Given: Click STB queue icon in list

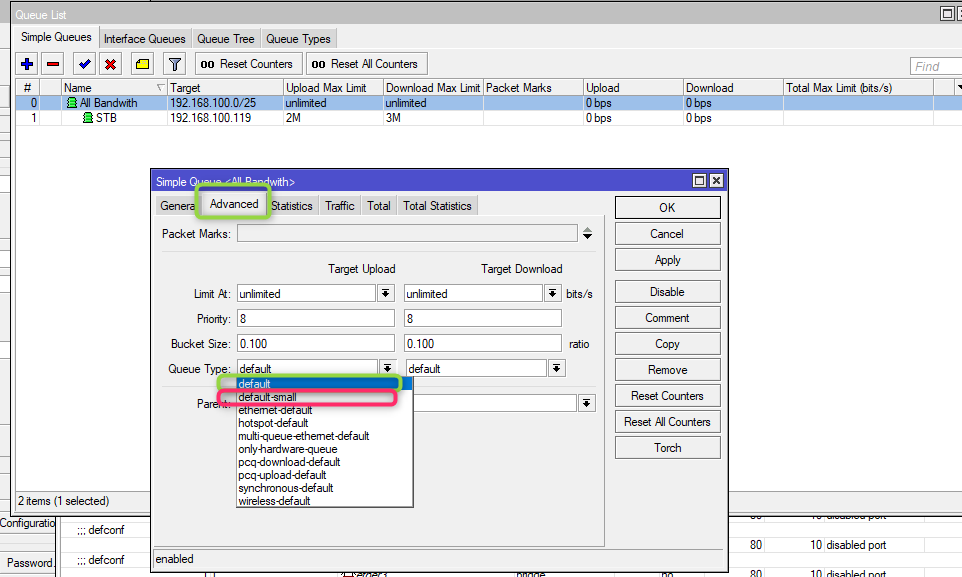Looking at the screenshot, I should (x=88, y=118).
